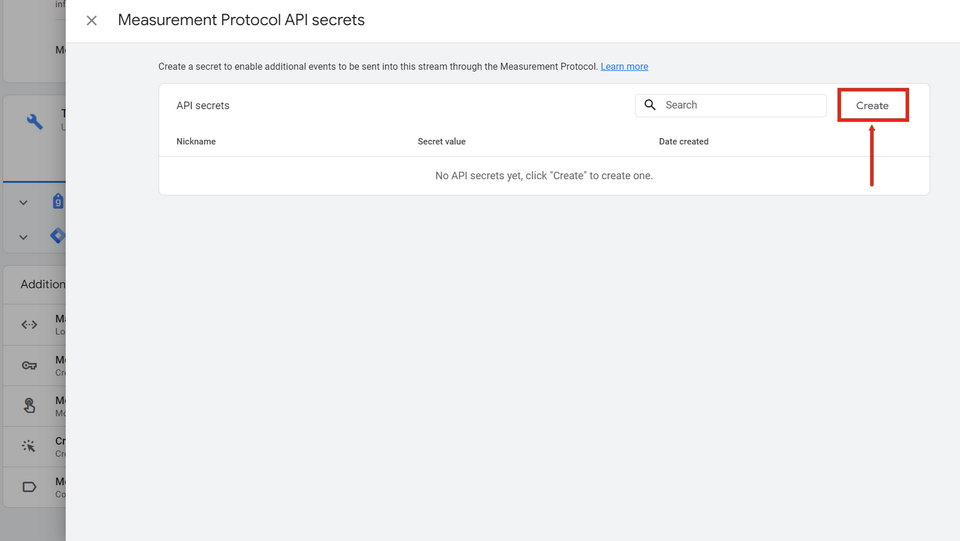Click the blue diamond tag icon
Viewport: 960px width, 541px height.
pyautogui.click(x=58, y=236)
